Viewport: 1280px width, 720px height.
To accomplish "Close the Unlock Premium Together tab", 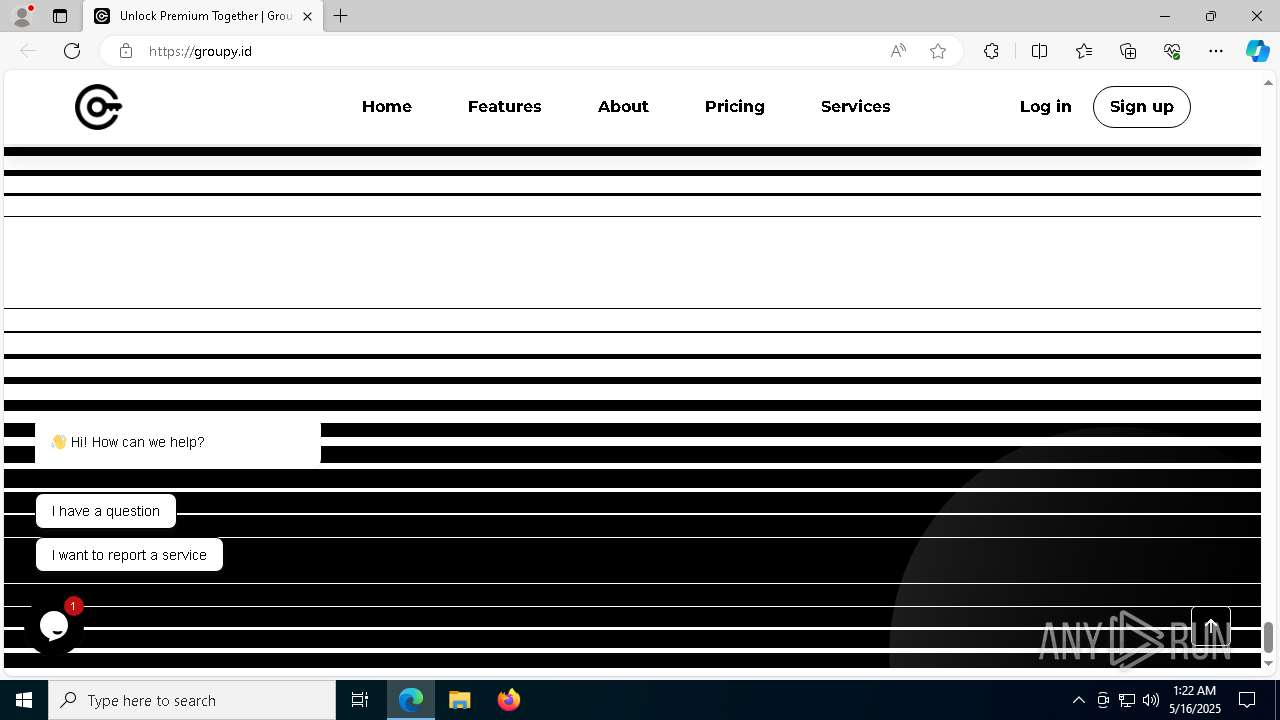I will 307,16.
